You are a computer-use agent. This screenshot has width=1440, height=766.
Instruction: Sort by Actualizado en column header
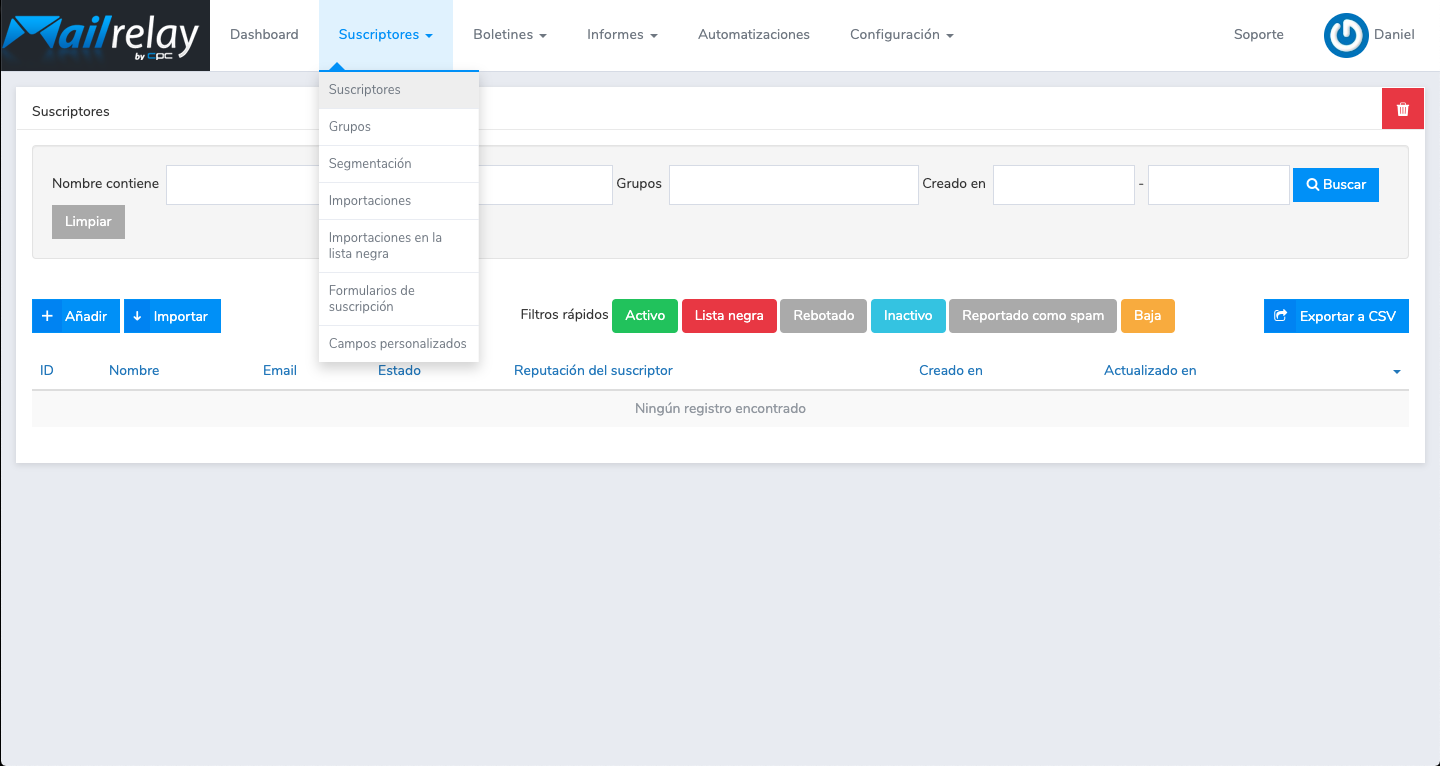coord(1150,371)
